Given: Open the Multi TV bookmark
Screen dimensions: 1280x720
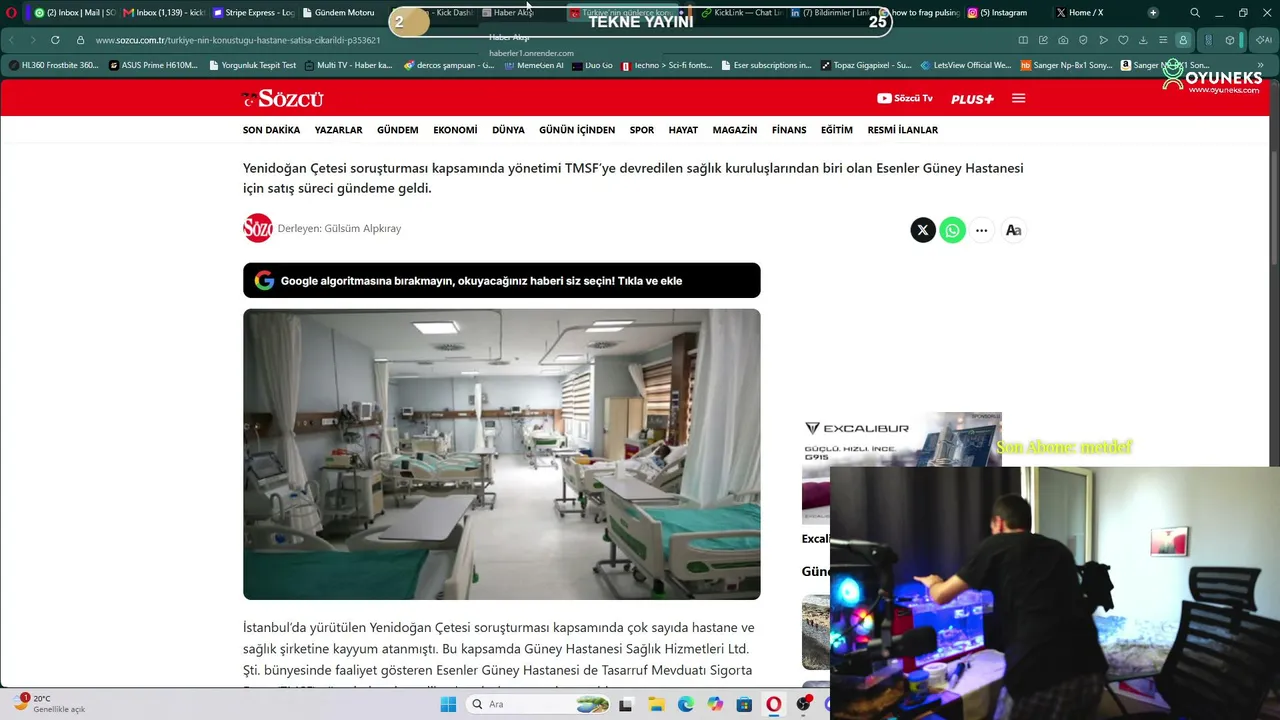Looking at the screenshot, I should click(348, 65).
